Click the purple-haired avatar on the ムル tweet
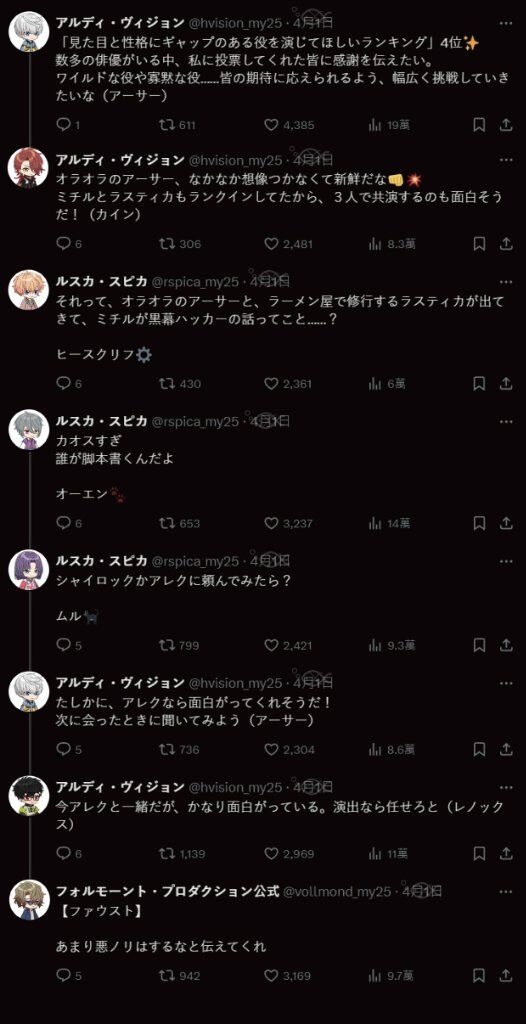The width and height of the screenshot is (526, 1024). [x=29, y=569]
